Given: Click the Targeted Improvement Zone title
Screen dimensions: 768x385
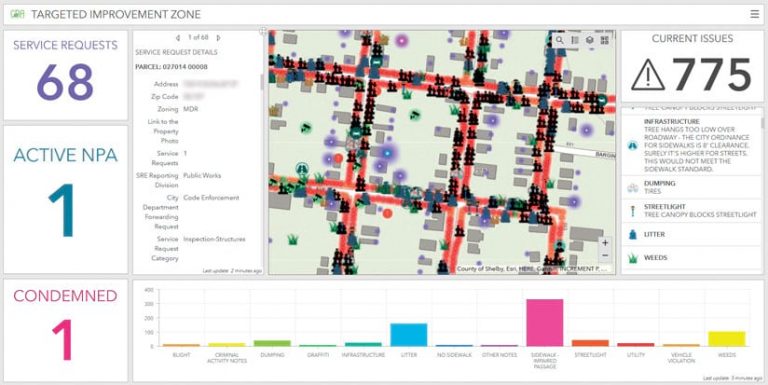Looking at the screenshot, I should 116,15.
